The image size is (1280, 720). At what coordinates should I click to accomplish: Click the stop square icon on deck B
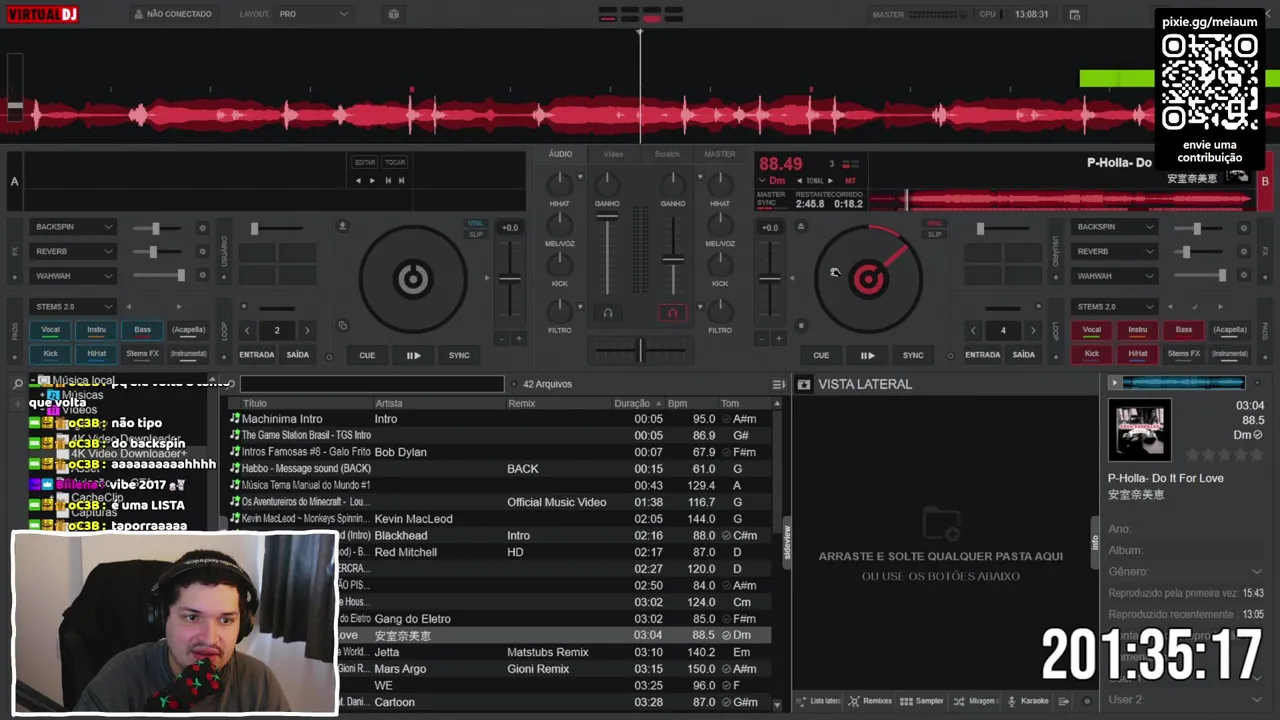[x=800, y=325]
